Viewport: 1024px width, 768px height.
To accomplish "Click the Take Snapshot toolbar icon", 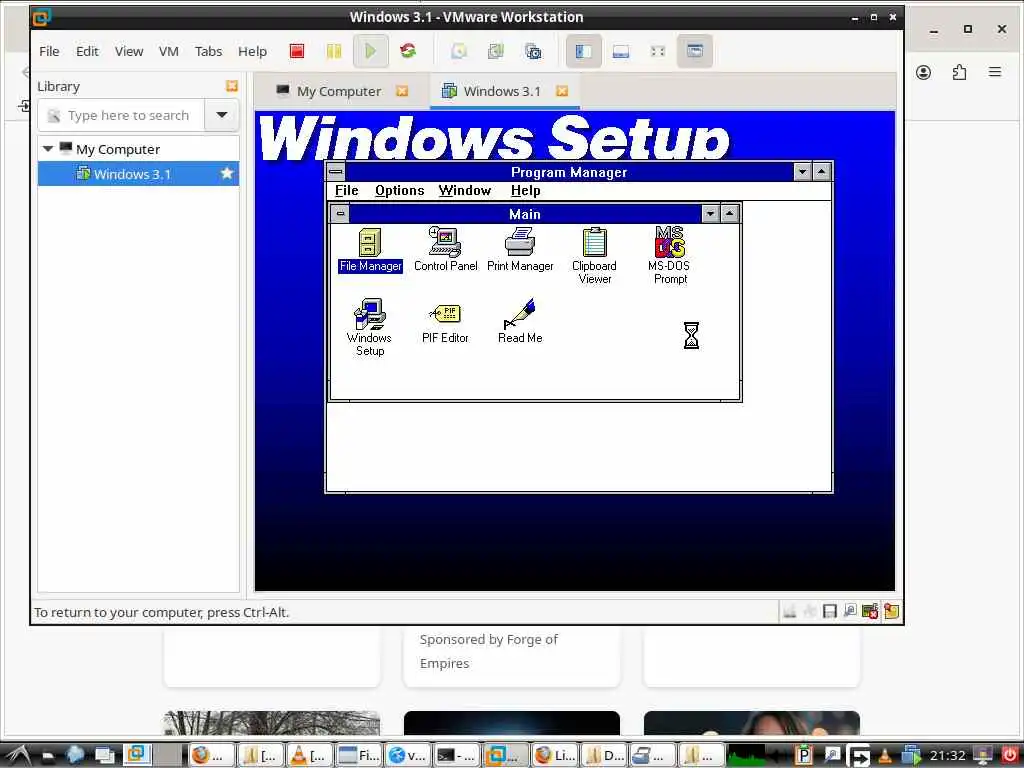I will 459,51.
